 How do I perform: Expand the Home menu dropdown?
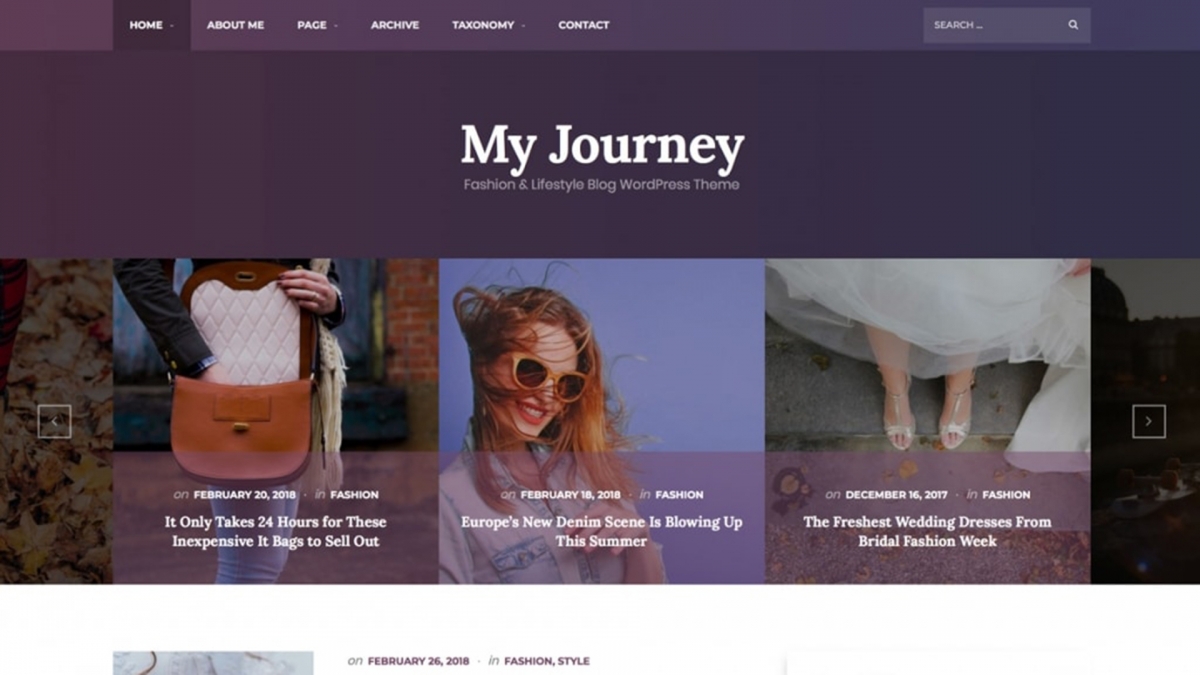tap(151, 25)
